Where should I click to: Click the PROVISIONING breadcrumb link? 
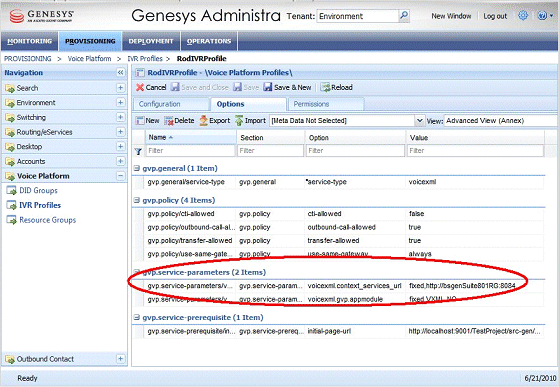click(x=27, y=58)
